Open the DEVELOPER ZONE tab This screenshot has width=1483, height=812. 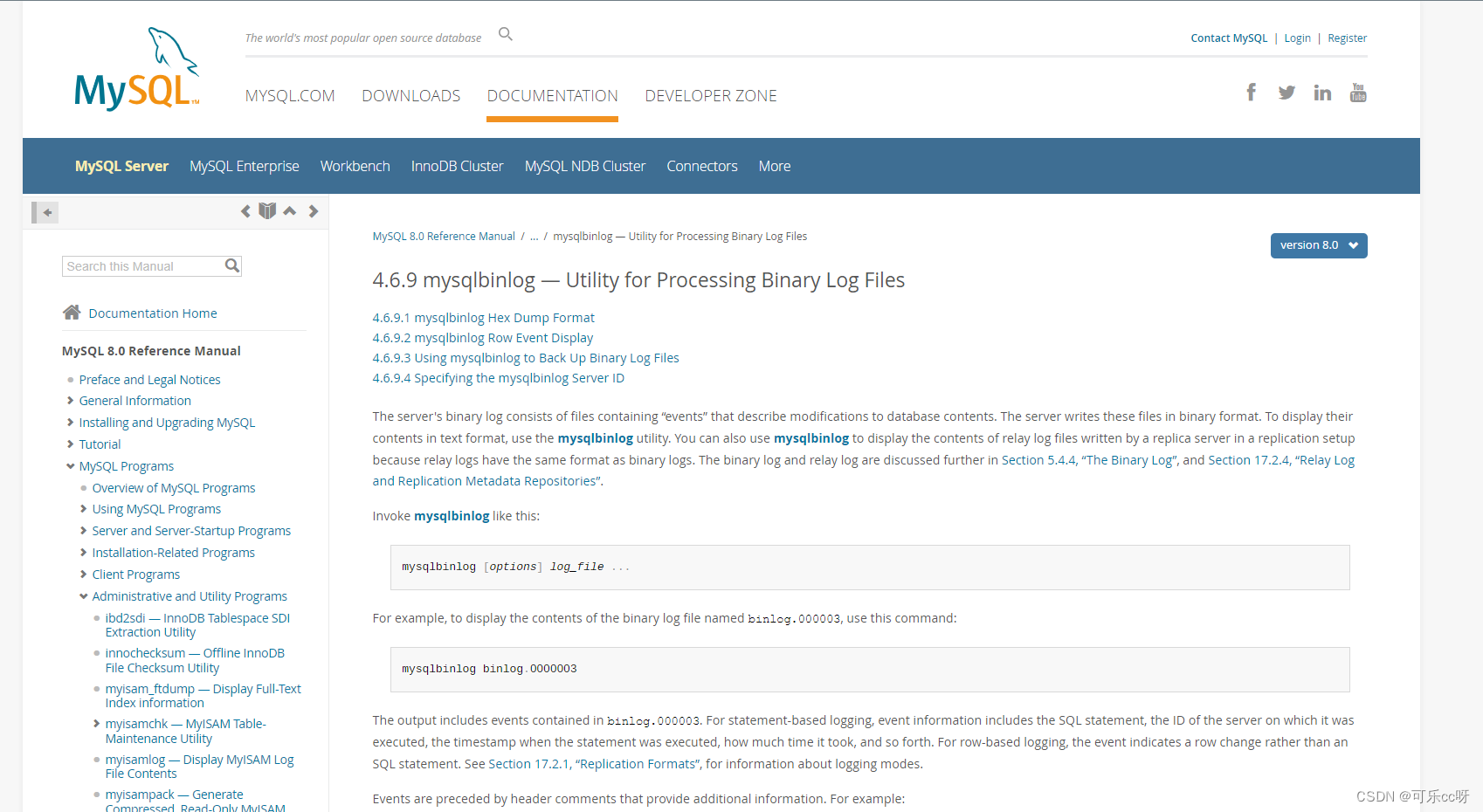click(711, 96)
